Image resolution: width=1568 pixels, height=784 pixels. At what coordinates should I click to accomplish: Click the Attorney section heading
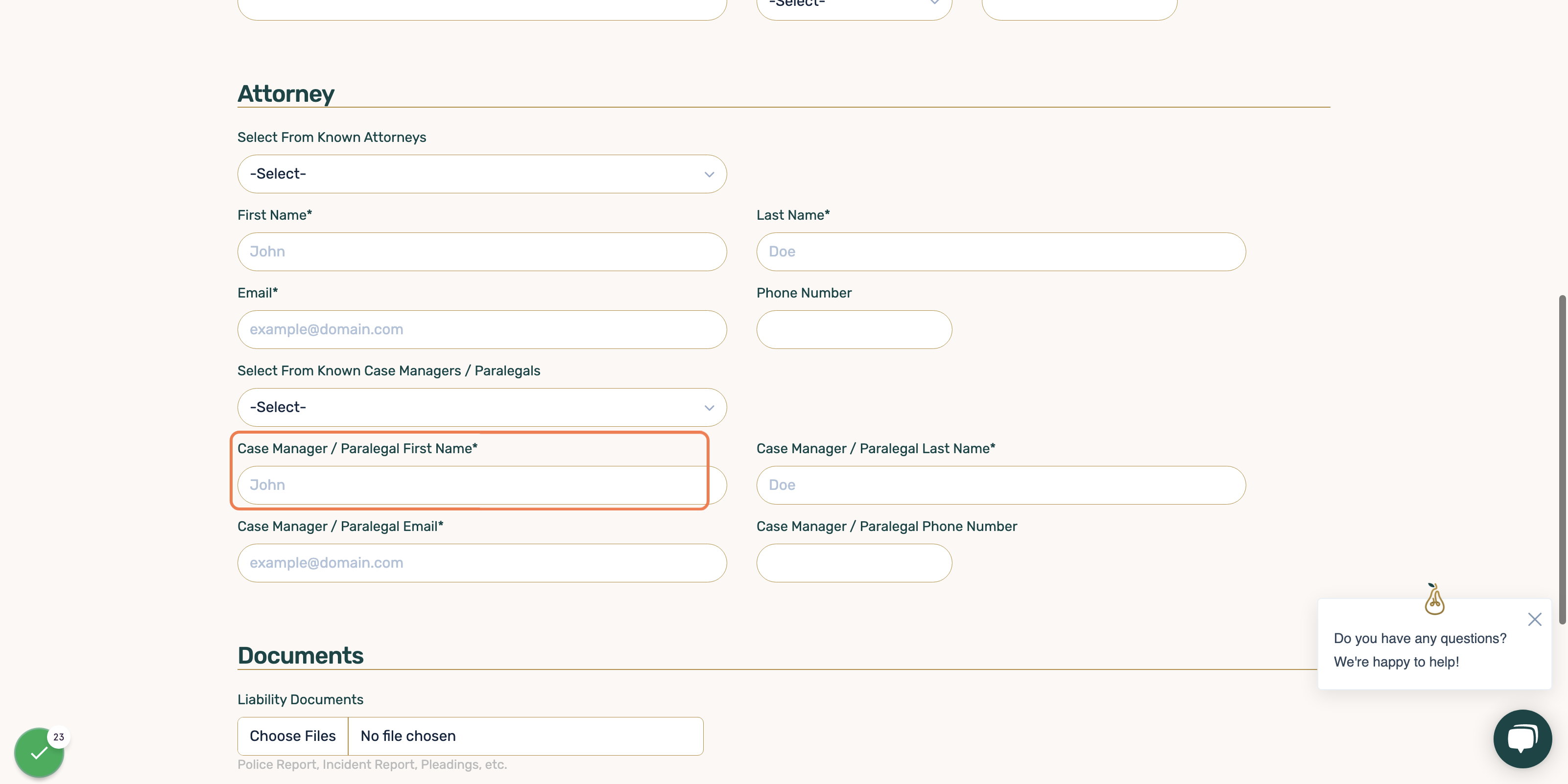pyautogui.click(x=285, y=93)
